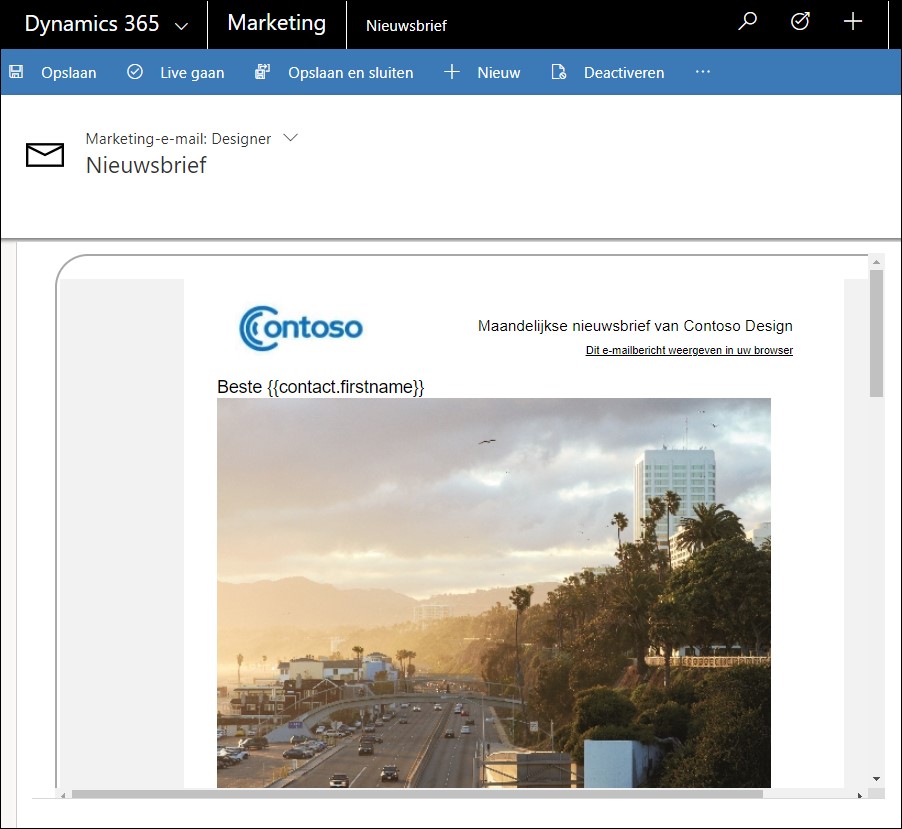The image size is (902, 829).
Task: Expand the Dynamics 365 app chevron
Action: 181,25
